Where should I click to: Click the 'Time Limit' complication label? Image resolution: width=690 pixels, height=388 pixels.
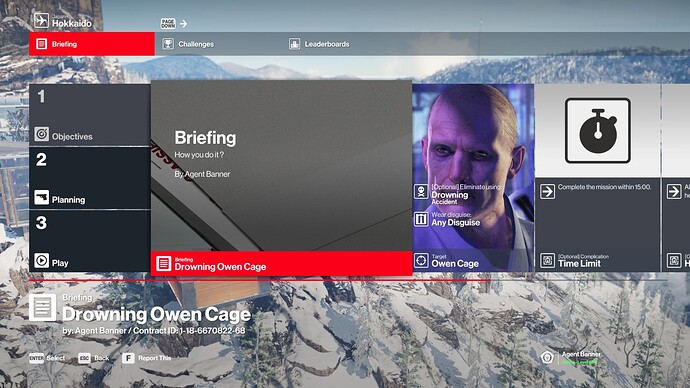coord(579,263)
